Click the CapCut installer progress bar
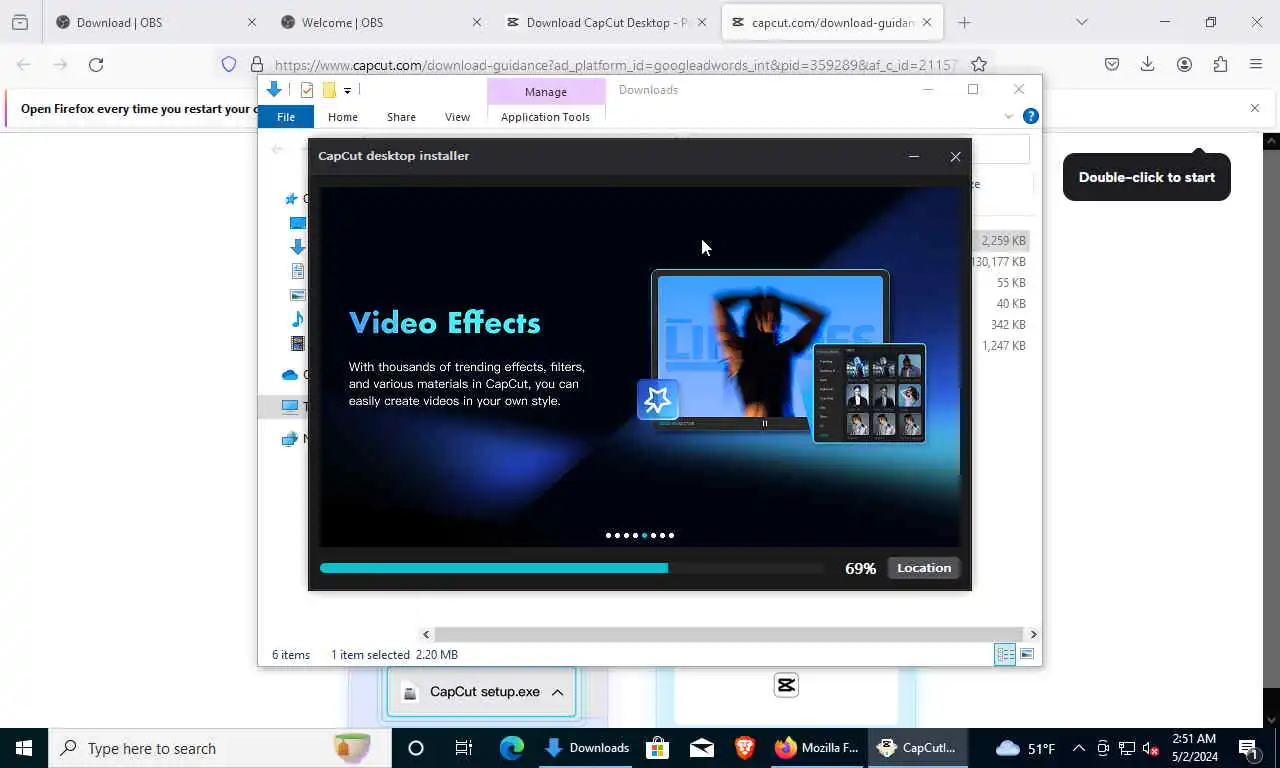 570,568
